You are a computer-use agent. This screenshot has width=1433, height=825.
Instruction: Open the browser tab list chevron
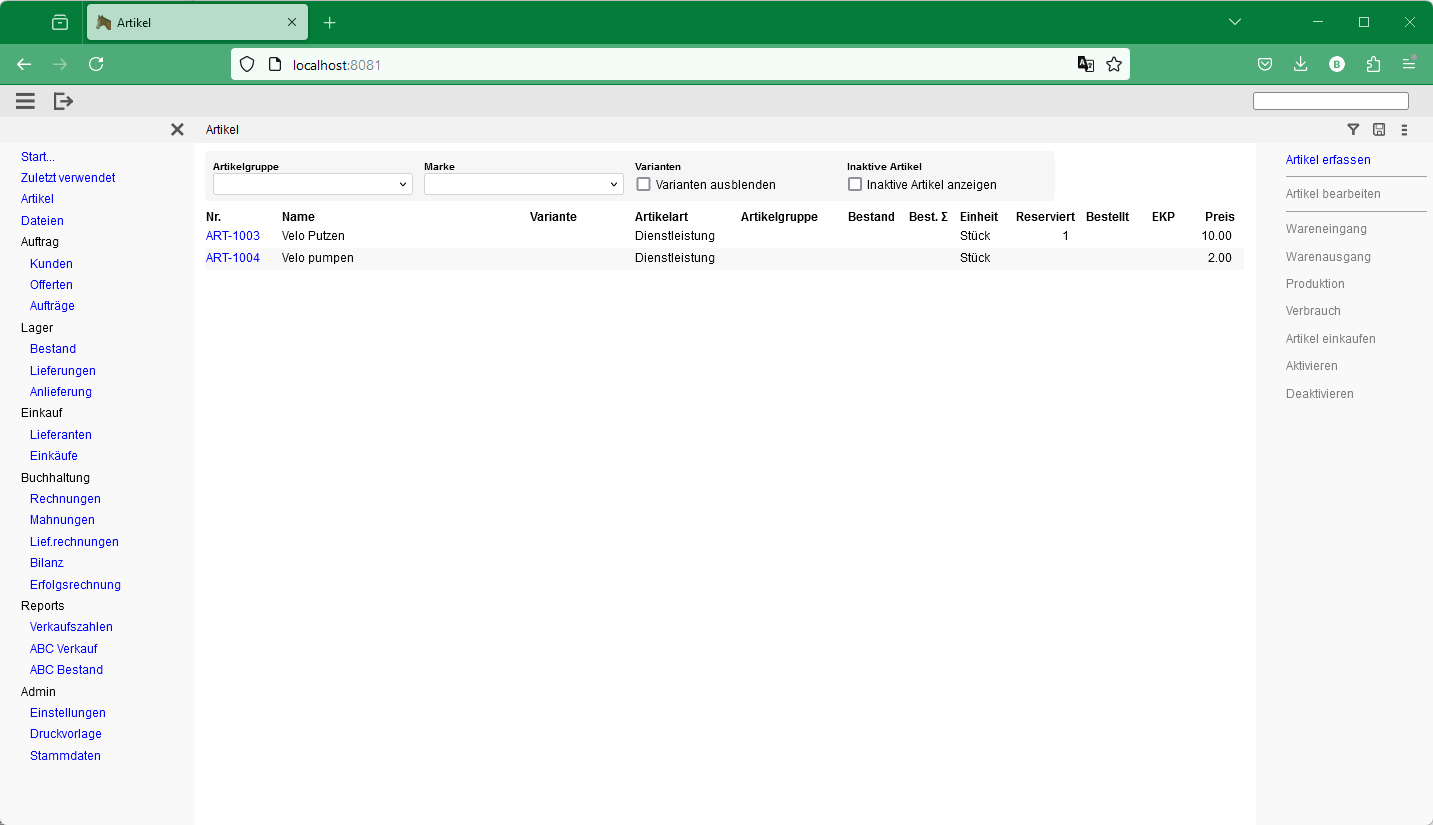click(x=1234, y=22)
